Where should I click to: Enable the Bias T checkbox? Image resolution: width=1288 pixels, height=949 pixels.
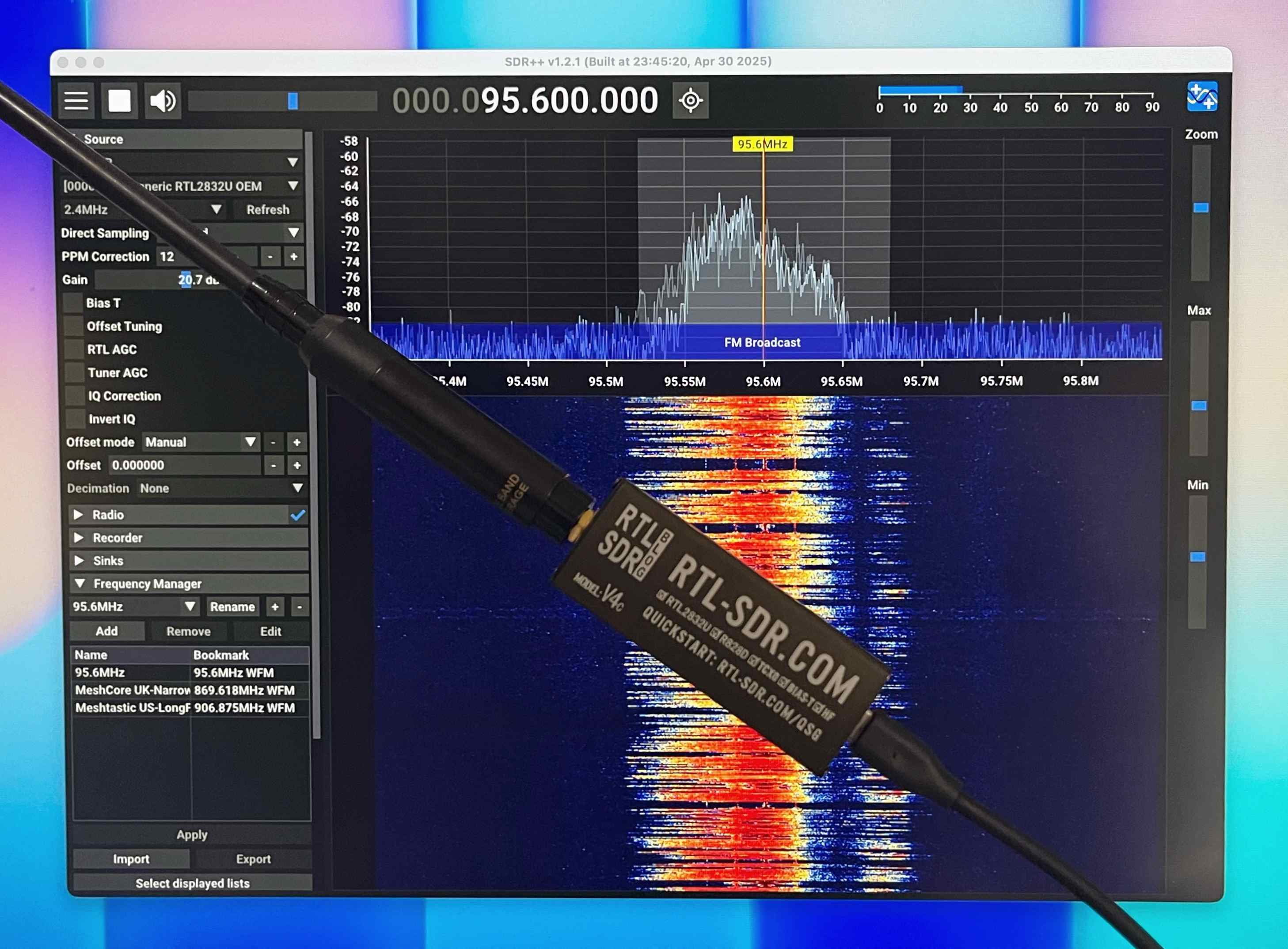(x=73, y=303)
